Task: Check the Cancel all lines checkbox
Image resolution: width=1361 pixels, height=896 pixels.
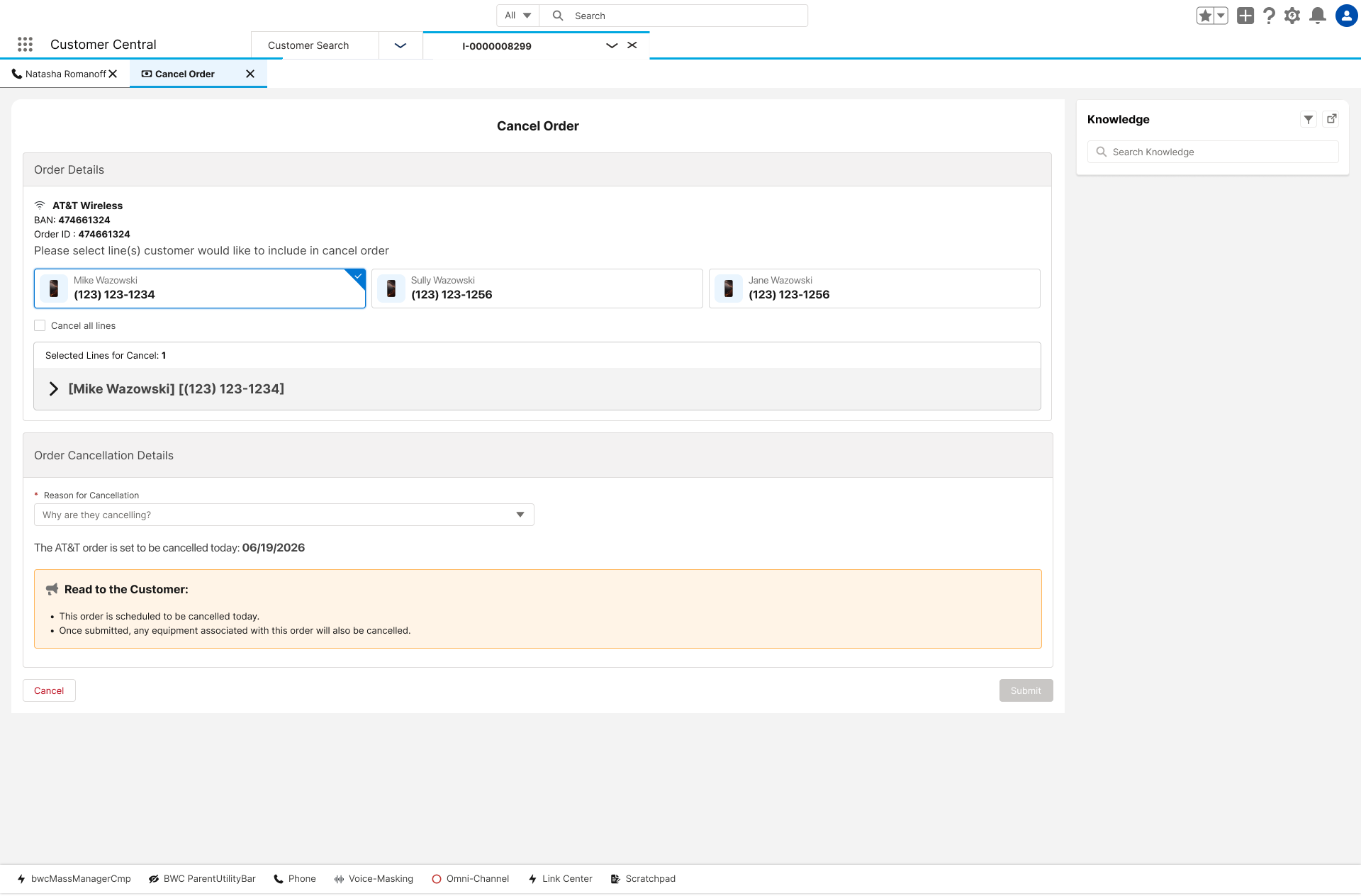Action: (40, 325)
